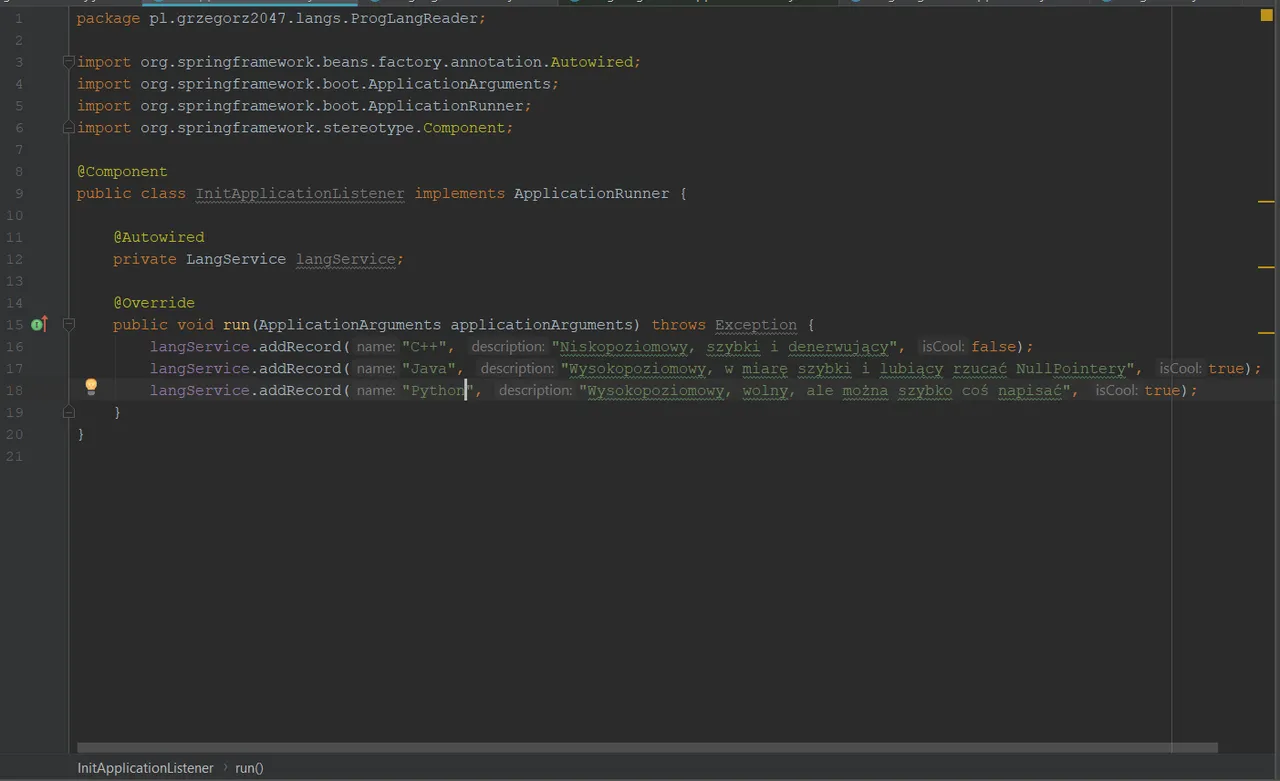Click the addRecord call on line 18
Screen dimensions: 1280x781
[300, 390]
